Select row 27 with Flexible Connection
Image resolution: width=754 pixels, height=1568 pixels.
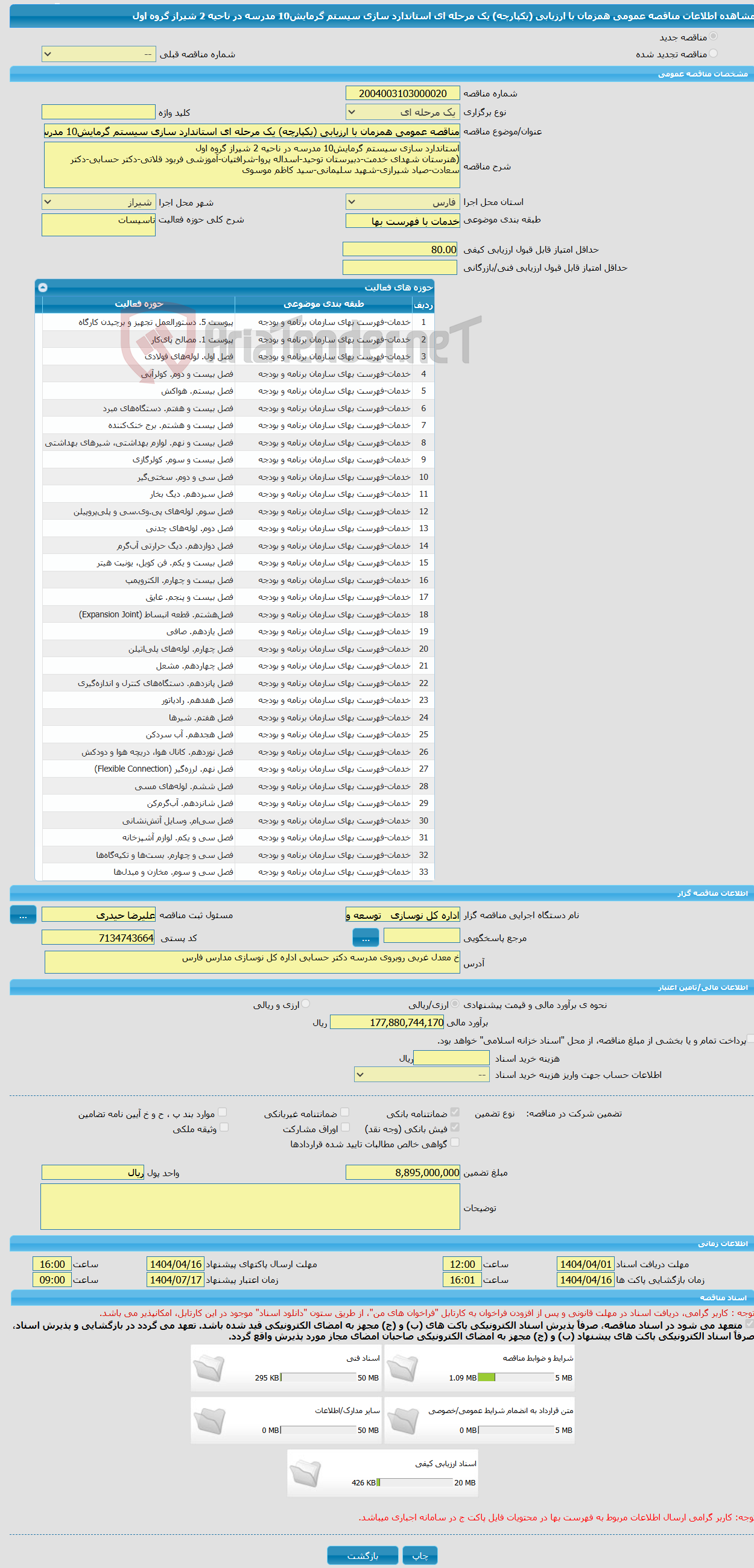[238, 769]
